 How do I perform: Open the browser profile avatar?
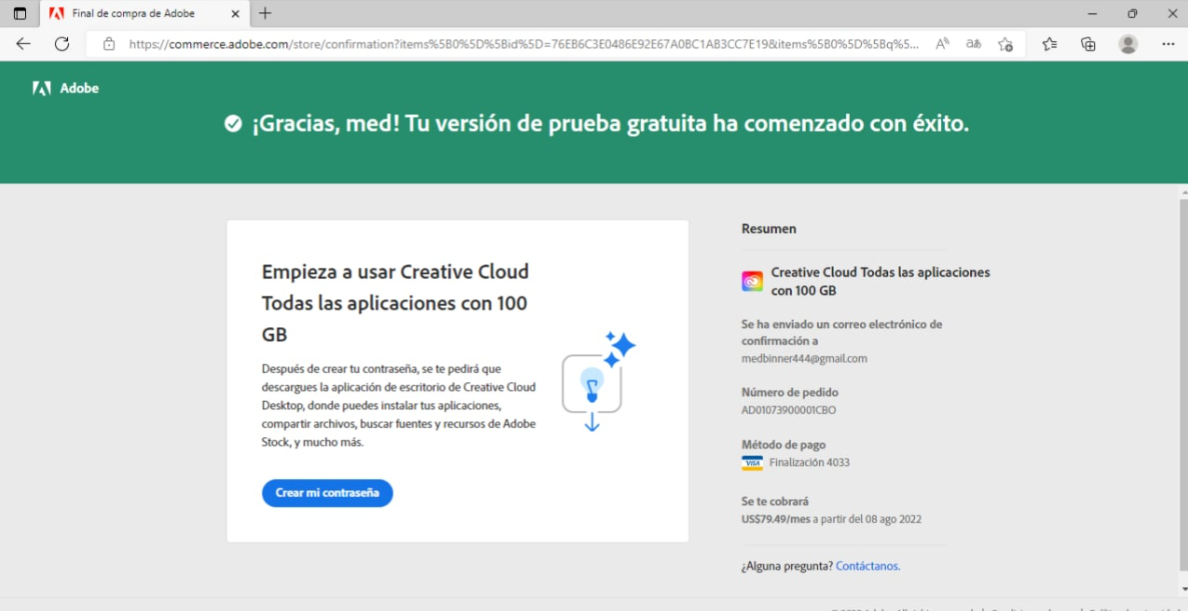click(x=1128, y=44)
